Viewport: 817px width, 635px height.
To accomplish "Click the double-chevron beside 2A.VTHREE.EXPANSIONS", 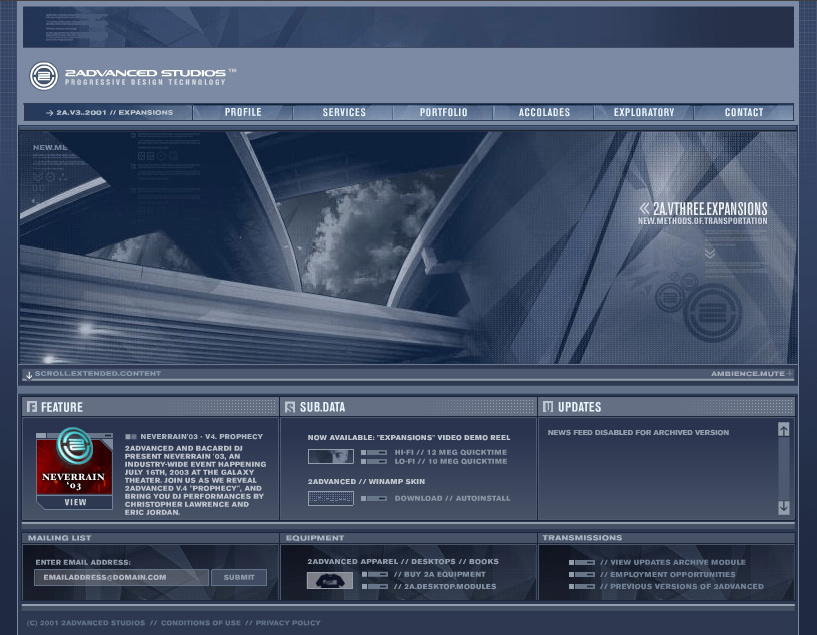I will click(x=645, y=209).
